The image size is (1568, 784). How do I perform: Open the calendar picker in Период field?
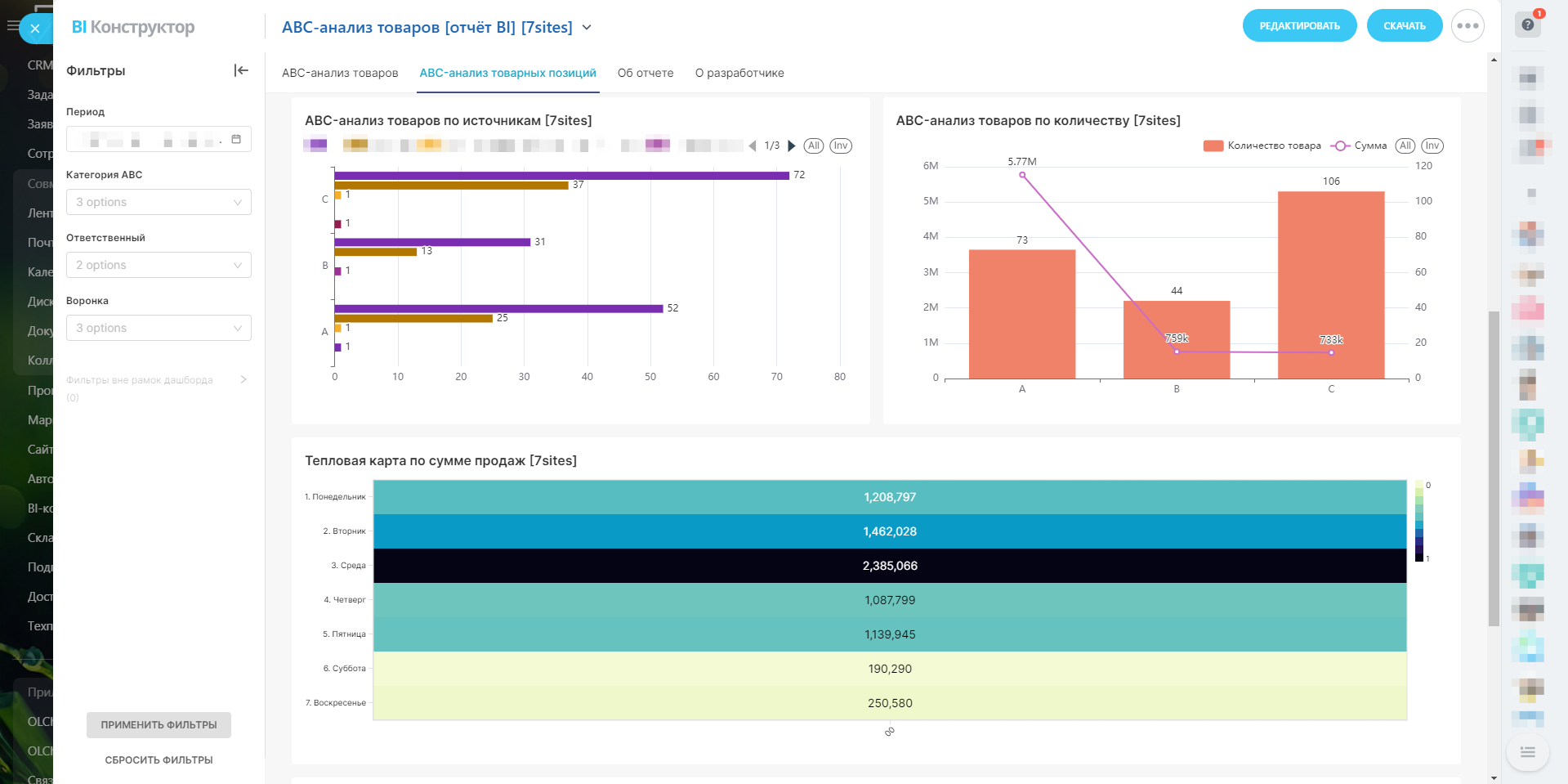(236, 139)
